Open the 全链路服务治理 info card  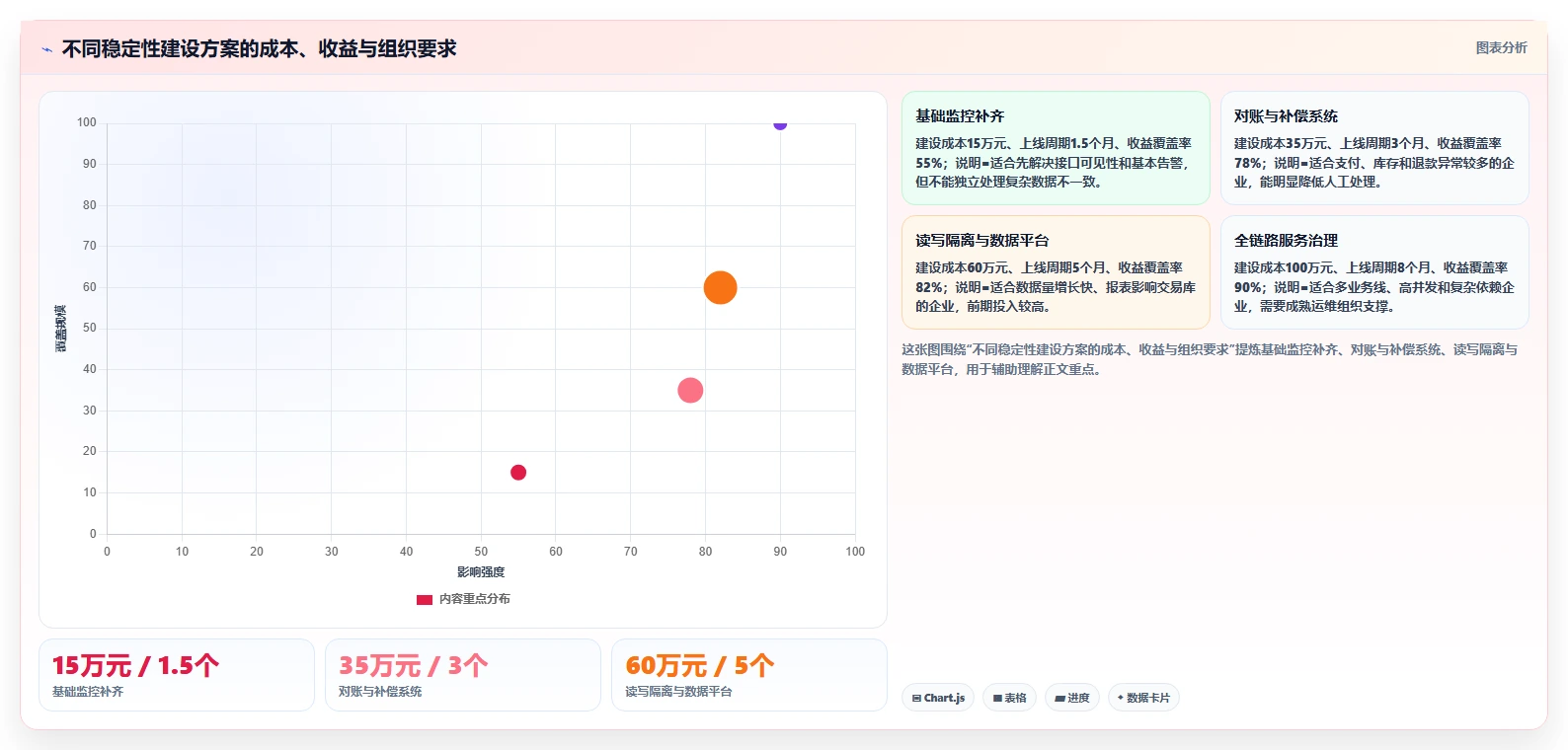tap(1374, 272)
